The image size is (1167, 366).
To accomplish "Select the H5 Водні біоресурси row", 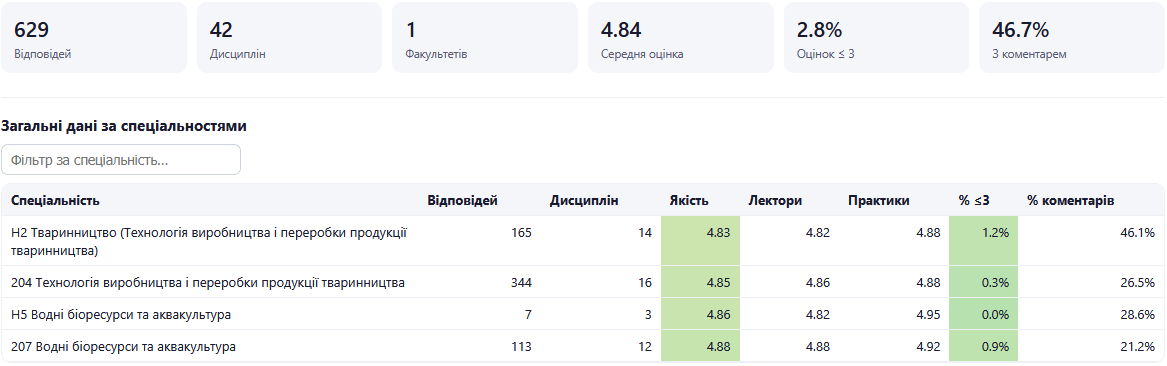I will tap(583, 314).
